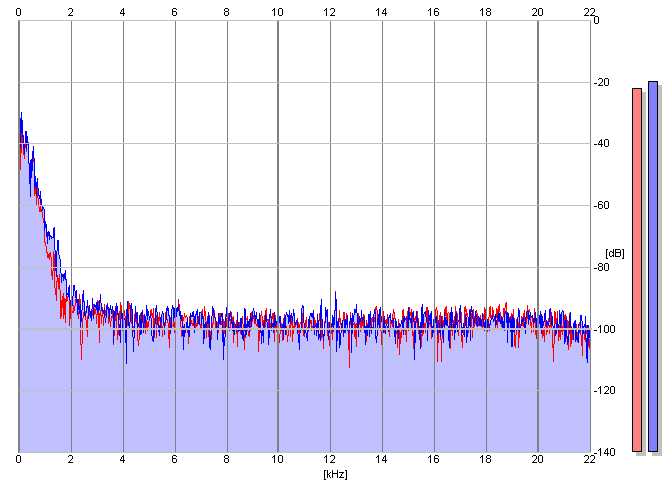Image resolution: width=672 pixels, height=492 pixels.
Task: Click the [kHz] unit label below the graph
Action: pos(335,474)
